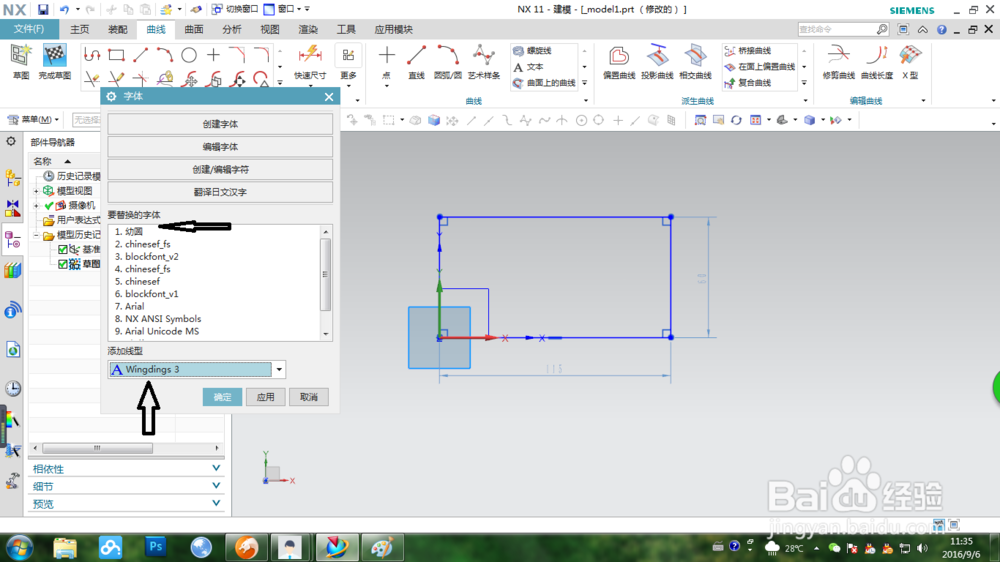Toggle the 基准 datum checkbox in the model history
The image size is (1000, 562).
[x=62, y=249]
